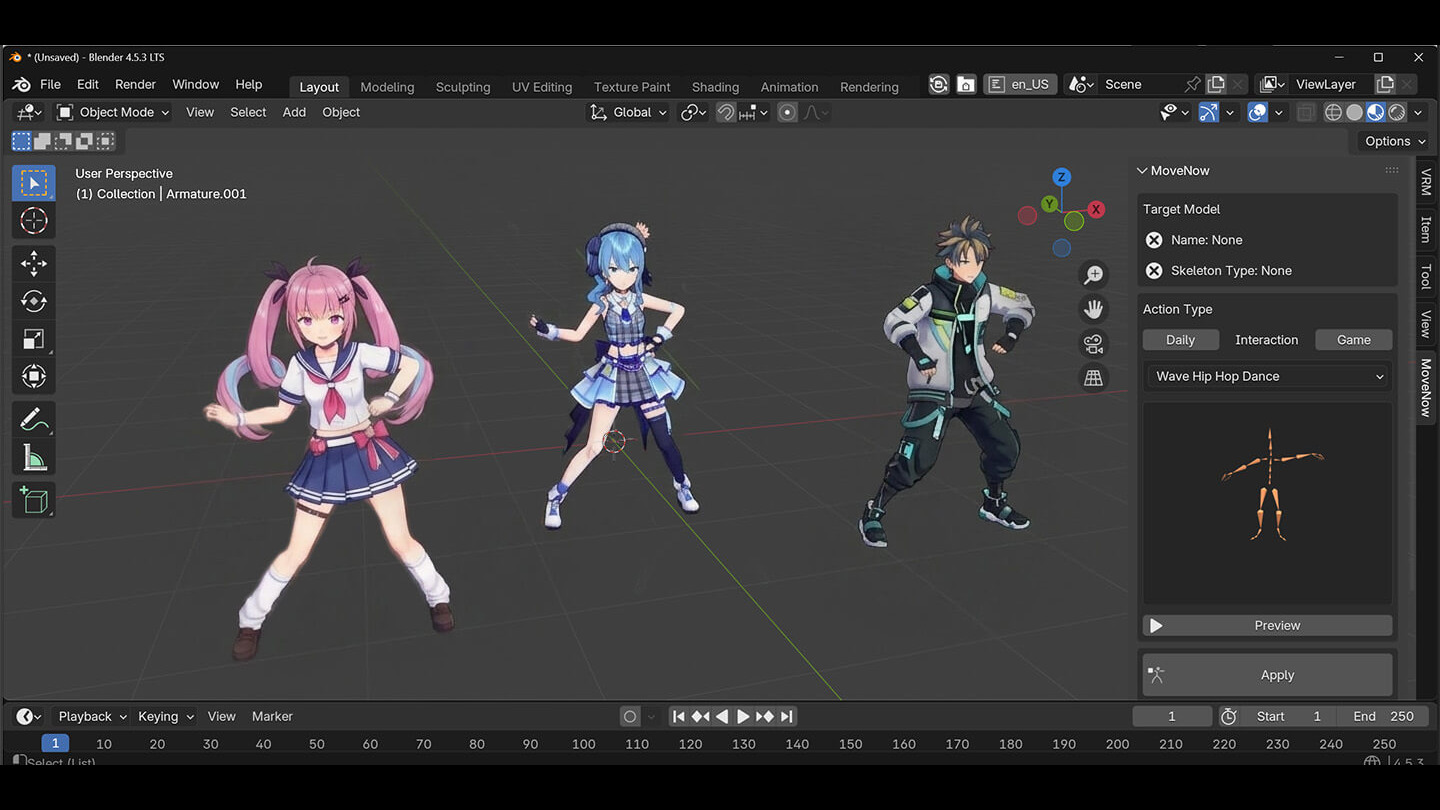Click the sync/reload icon left of en_US
The height and width of the screenshot is (810, 1440).
point(938,84)
